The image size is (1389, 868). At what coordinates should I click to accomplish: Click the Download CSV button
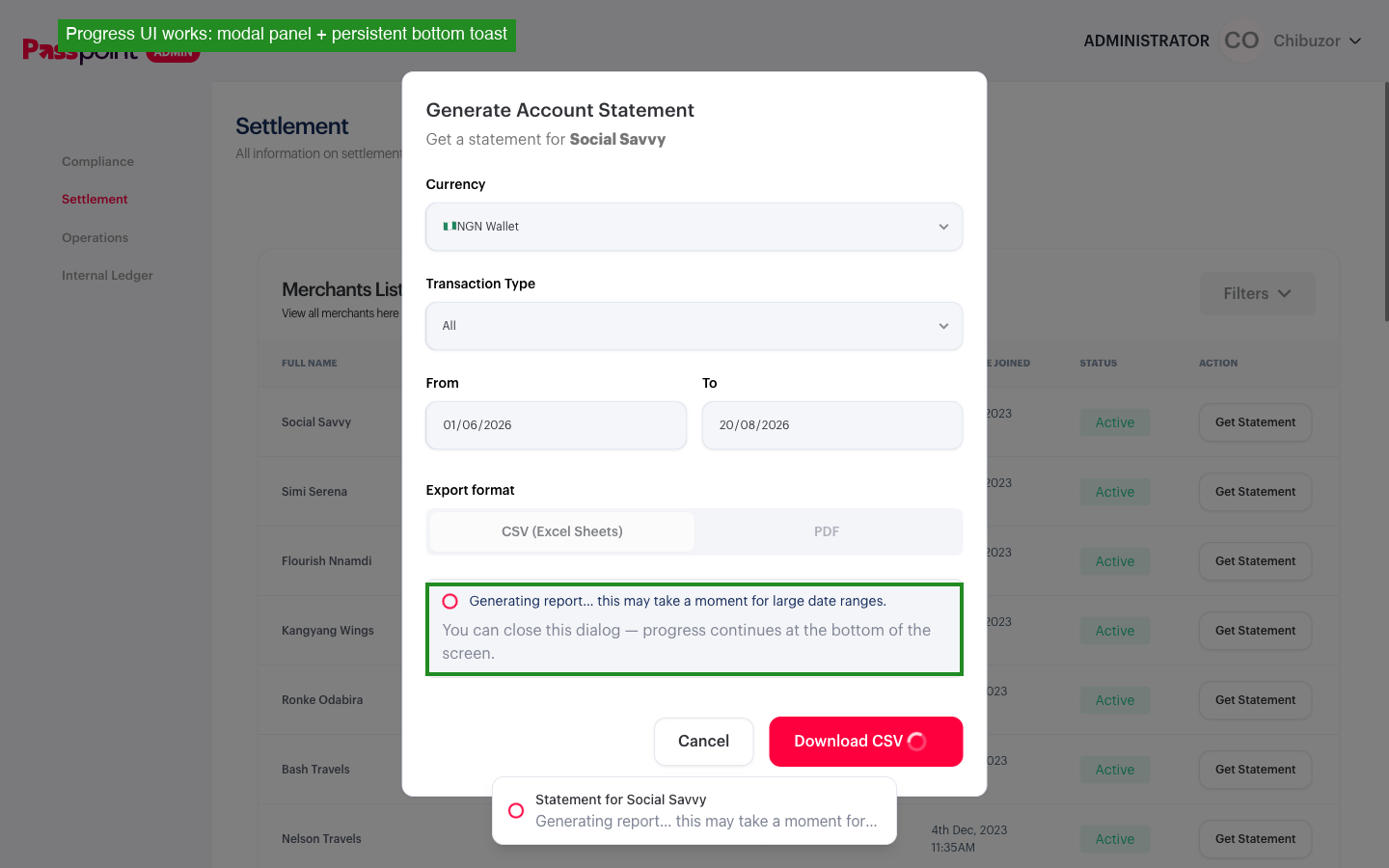865,742
